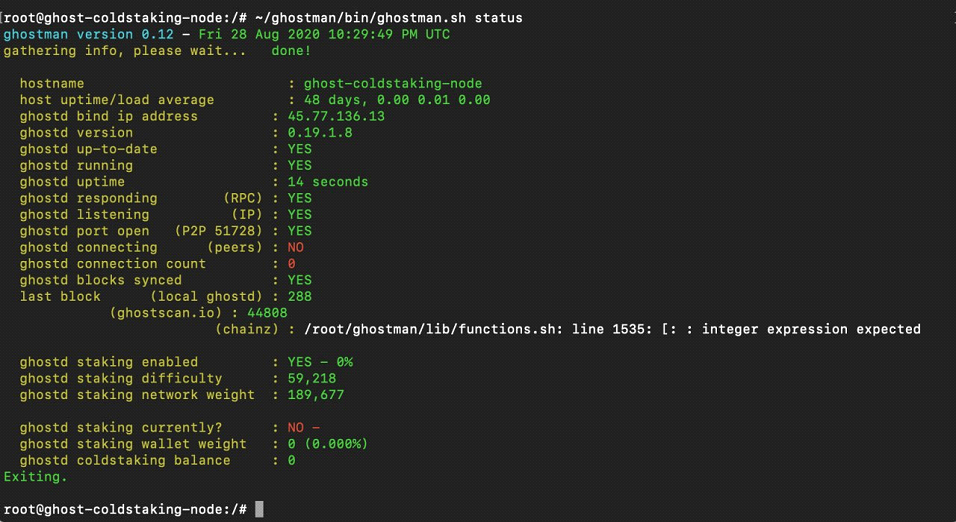Click the terminal cursor at the bottom prompt

tap(259, 509)
